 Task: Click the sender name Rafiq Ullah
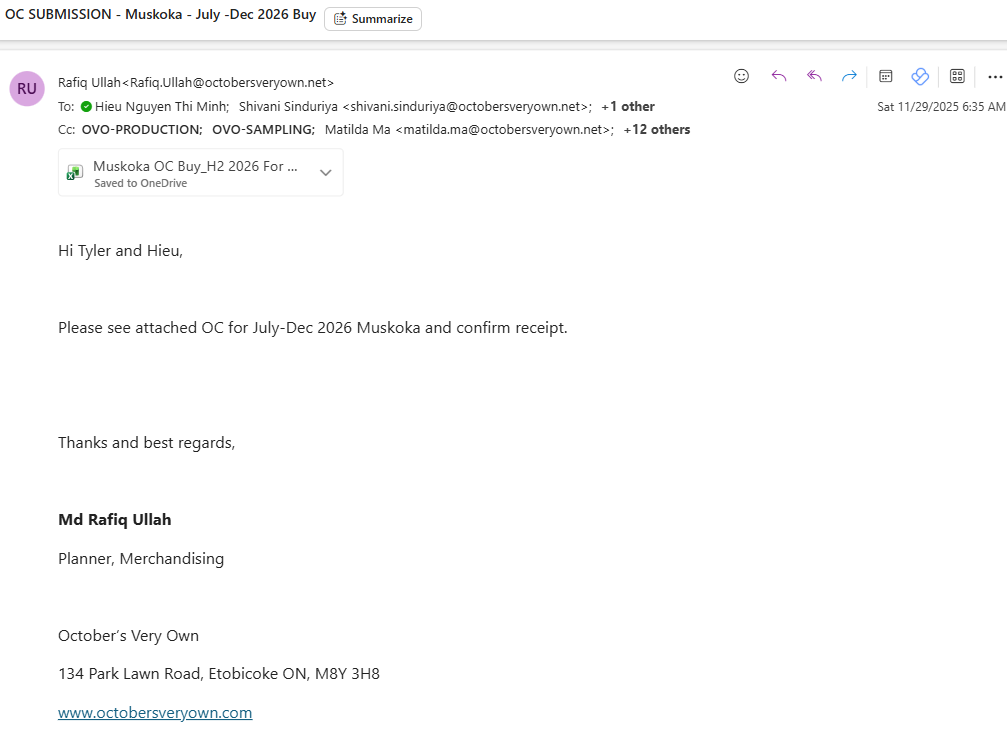[x=89, y=83]
